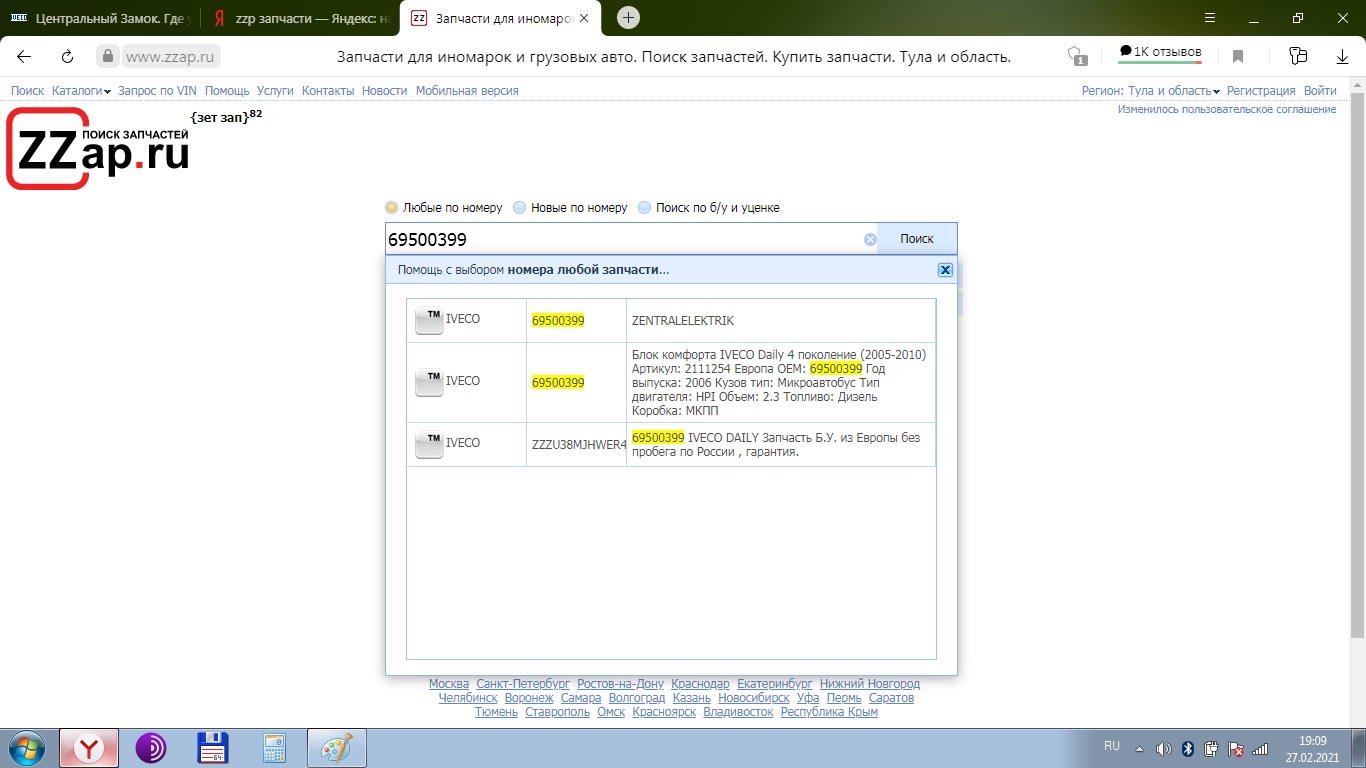Open the Изменилось пользовательское соглашение notice
The height and width of the screenshot is (768, 1366).
click(1227, 109)
